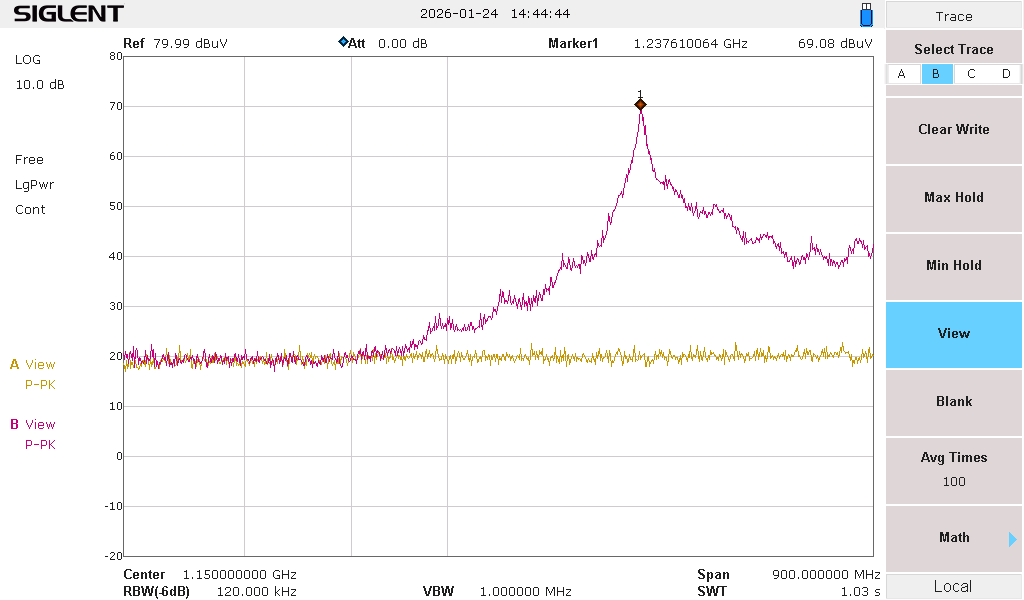This screenshot has width=1024, height=600.
Task: Click the P-PK detector label under A View
Action: pos(40,384)
